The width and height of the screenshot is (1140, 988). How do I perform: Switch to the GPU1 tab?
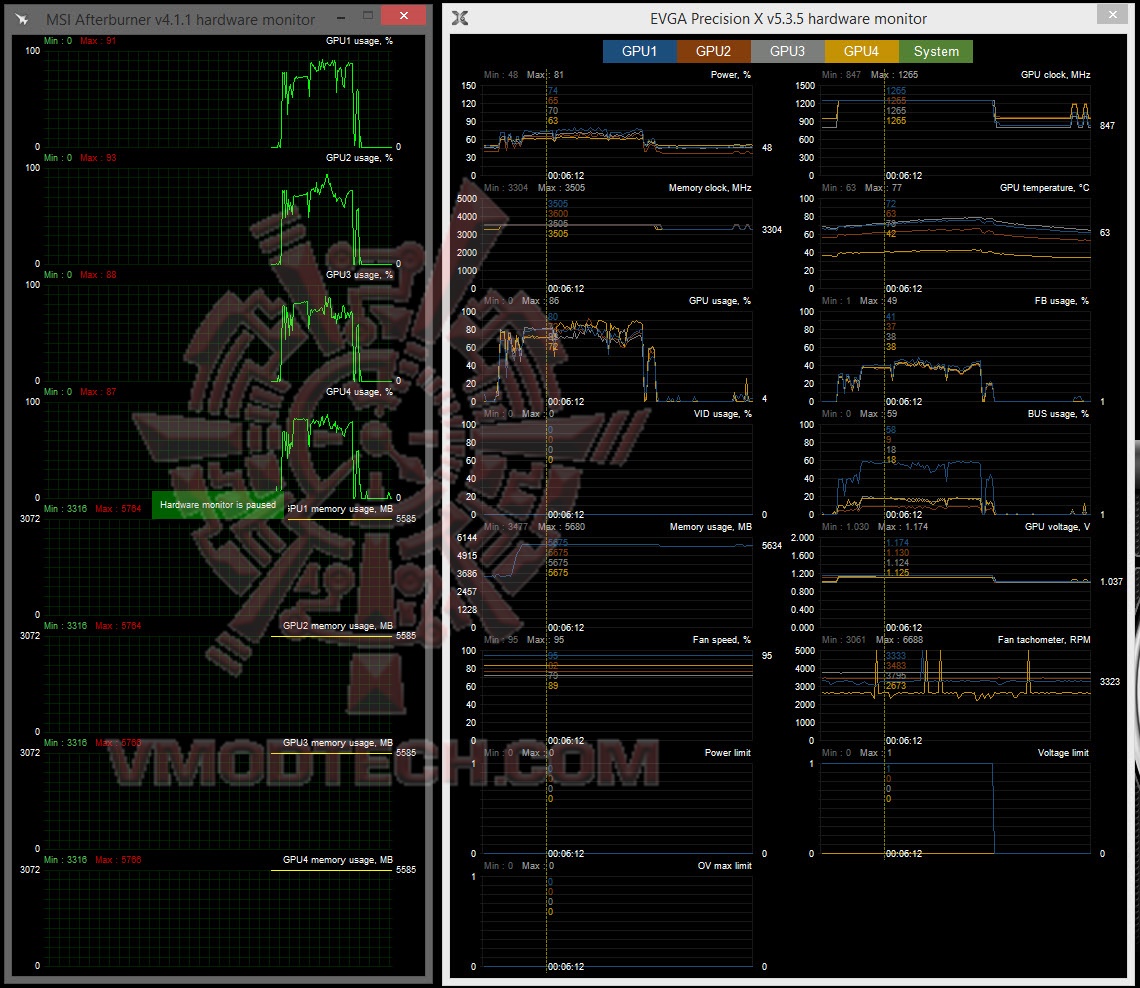click(x=639, y=52)
